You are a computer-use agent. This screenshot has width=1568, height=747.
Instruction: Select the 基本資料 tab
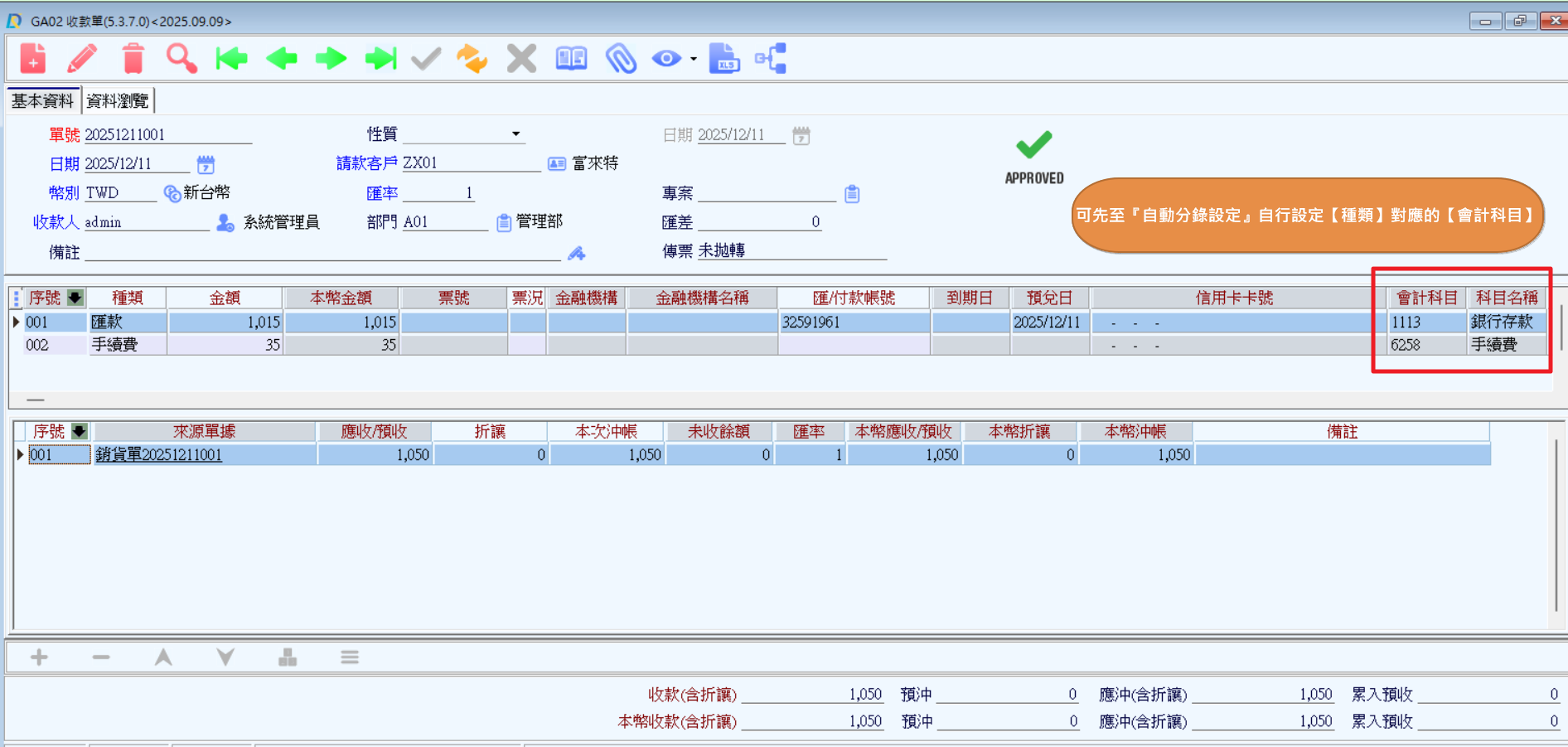tap(42, 101)
